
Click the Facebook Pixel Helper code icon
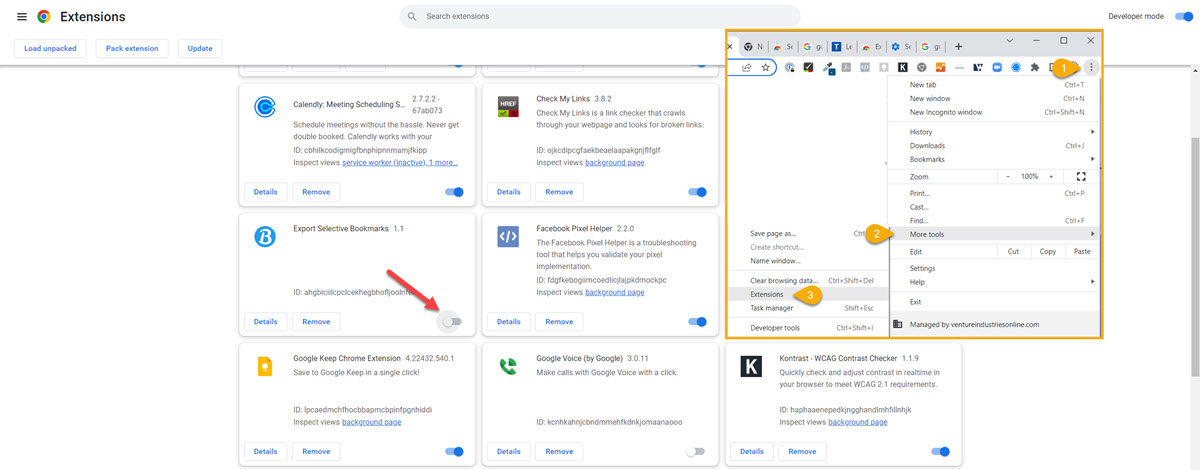(508, 236)
